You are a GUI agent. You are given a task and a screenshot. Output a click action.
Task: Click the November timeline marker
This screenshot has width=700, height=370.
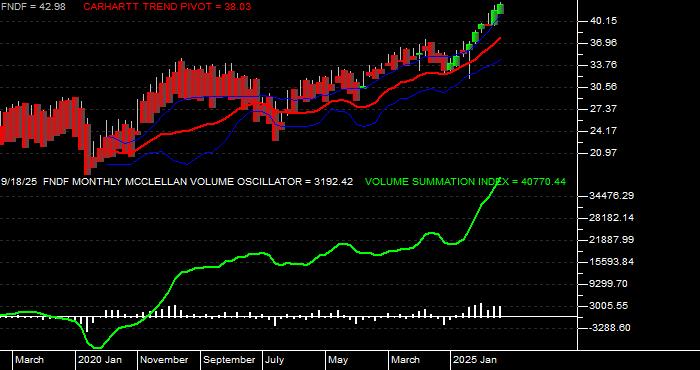click(165, 360)
